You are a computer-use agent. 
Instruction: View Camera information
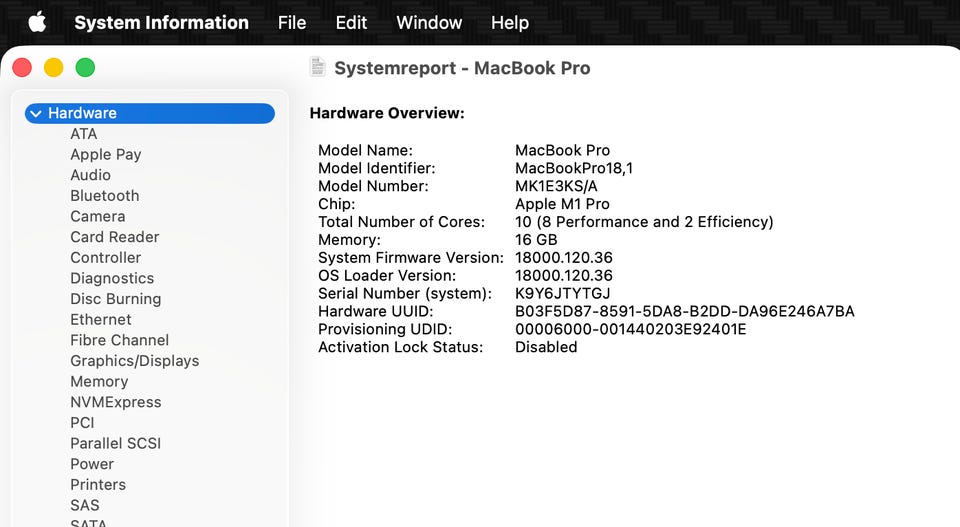[98, 216]
